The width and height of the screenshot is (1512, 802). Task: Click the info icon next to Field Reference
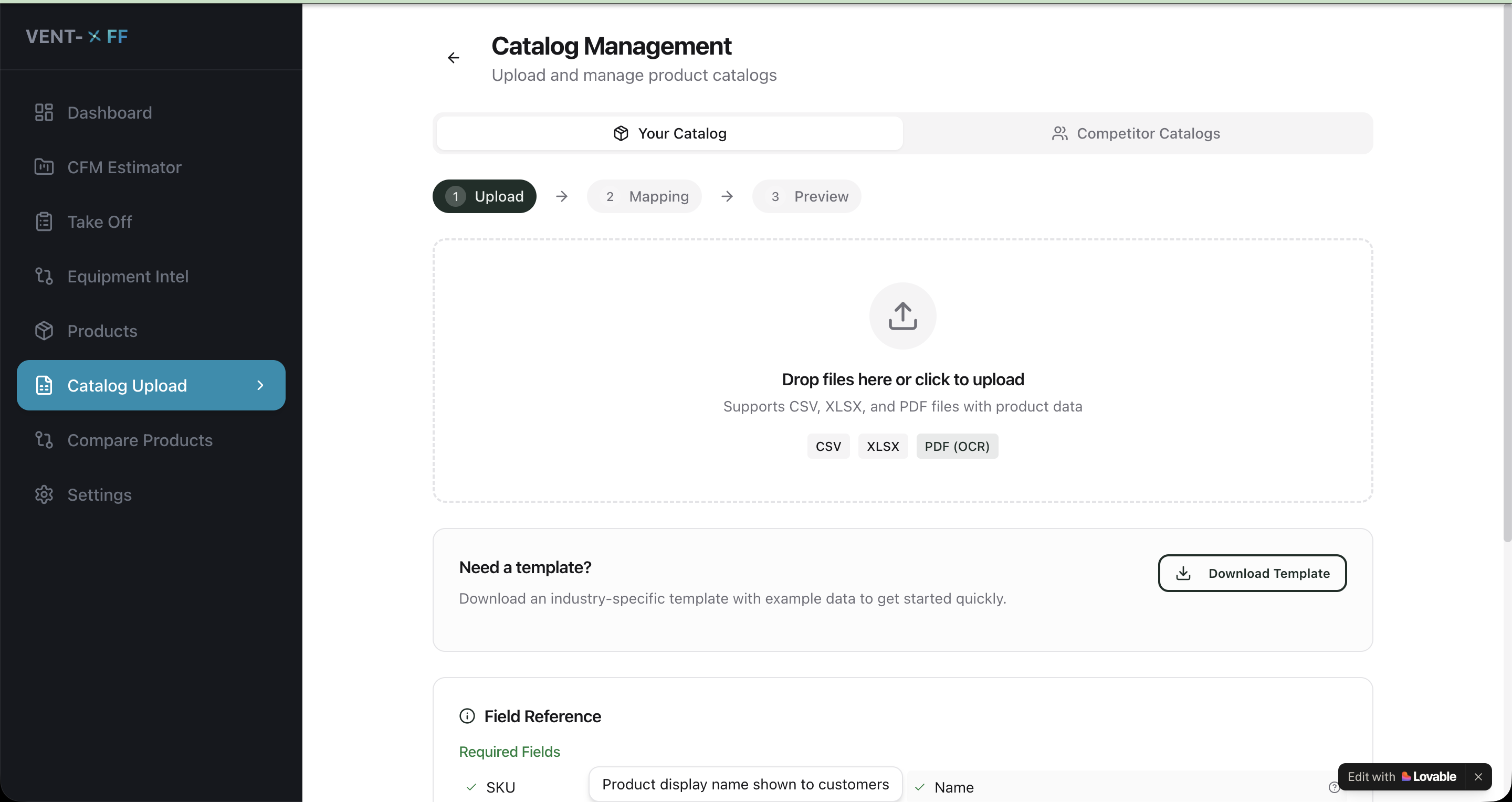(x=467, y=716)
